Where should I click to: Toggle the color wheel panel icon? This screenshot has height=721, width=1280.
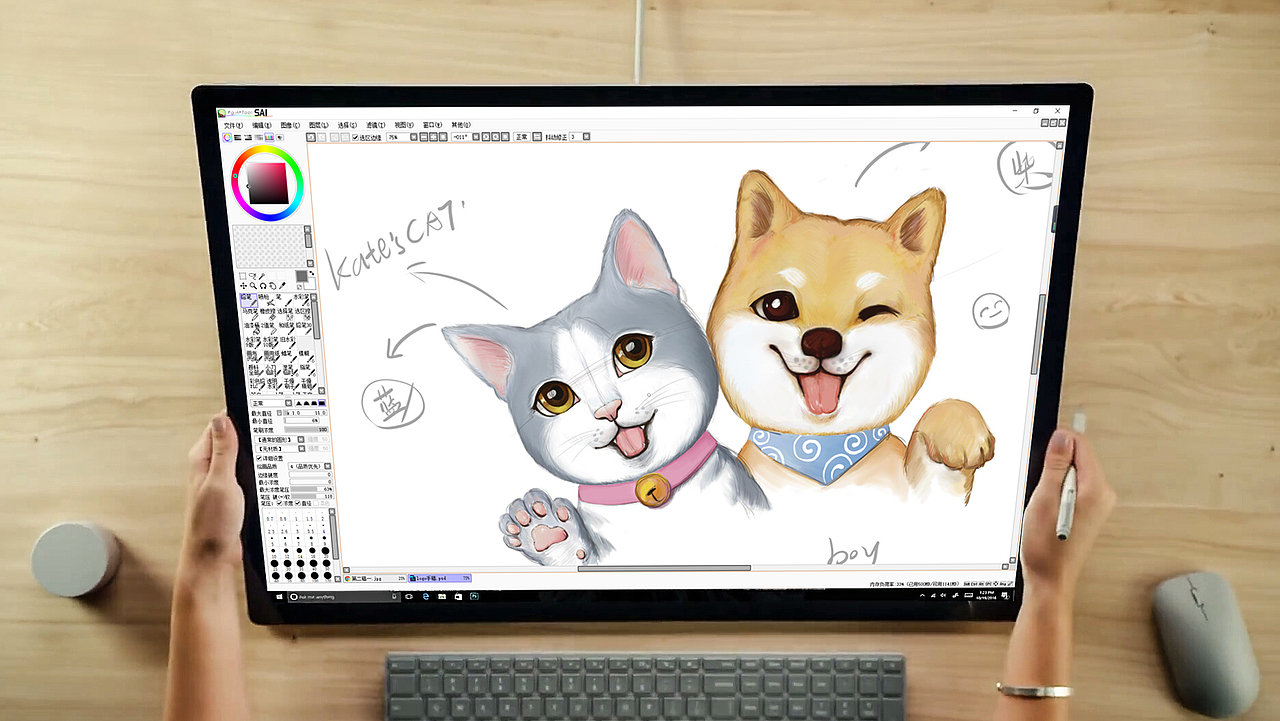[227, 137]
